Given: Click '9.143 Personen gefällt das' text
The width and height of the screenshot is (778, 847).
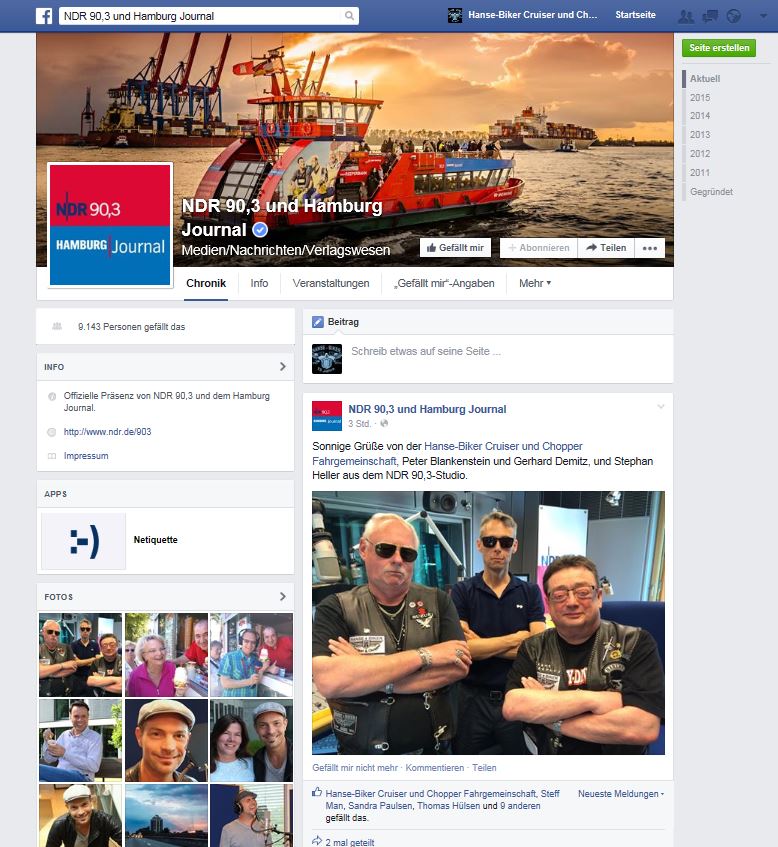Looking at the screenshot, I should (131, 327).
